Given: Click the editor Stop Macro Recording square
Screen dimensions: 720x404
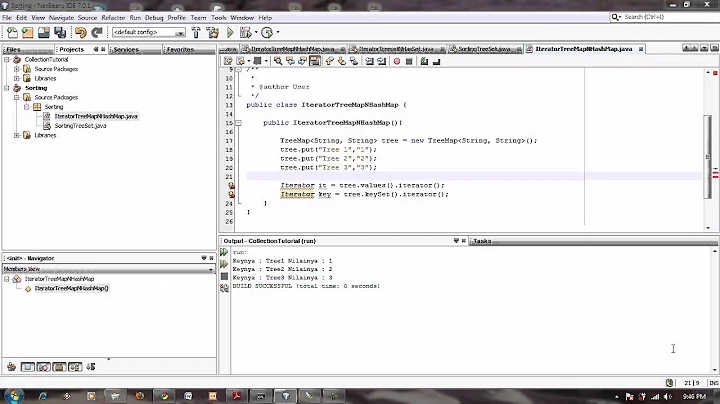Looking at the screenshot, I should pyautogui.click(x=409, y=62).
